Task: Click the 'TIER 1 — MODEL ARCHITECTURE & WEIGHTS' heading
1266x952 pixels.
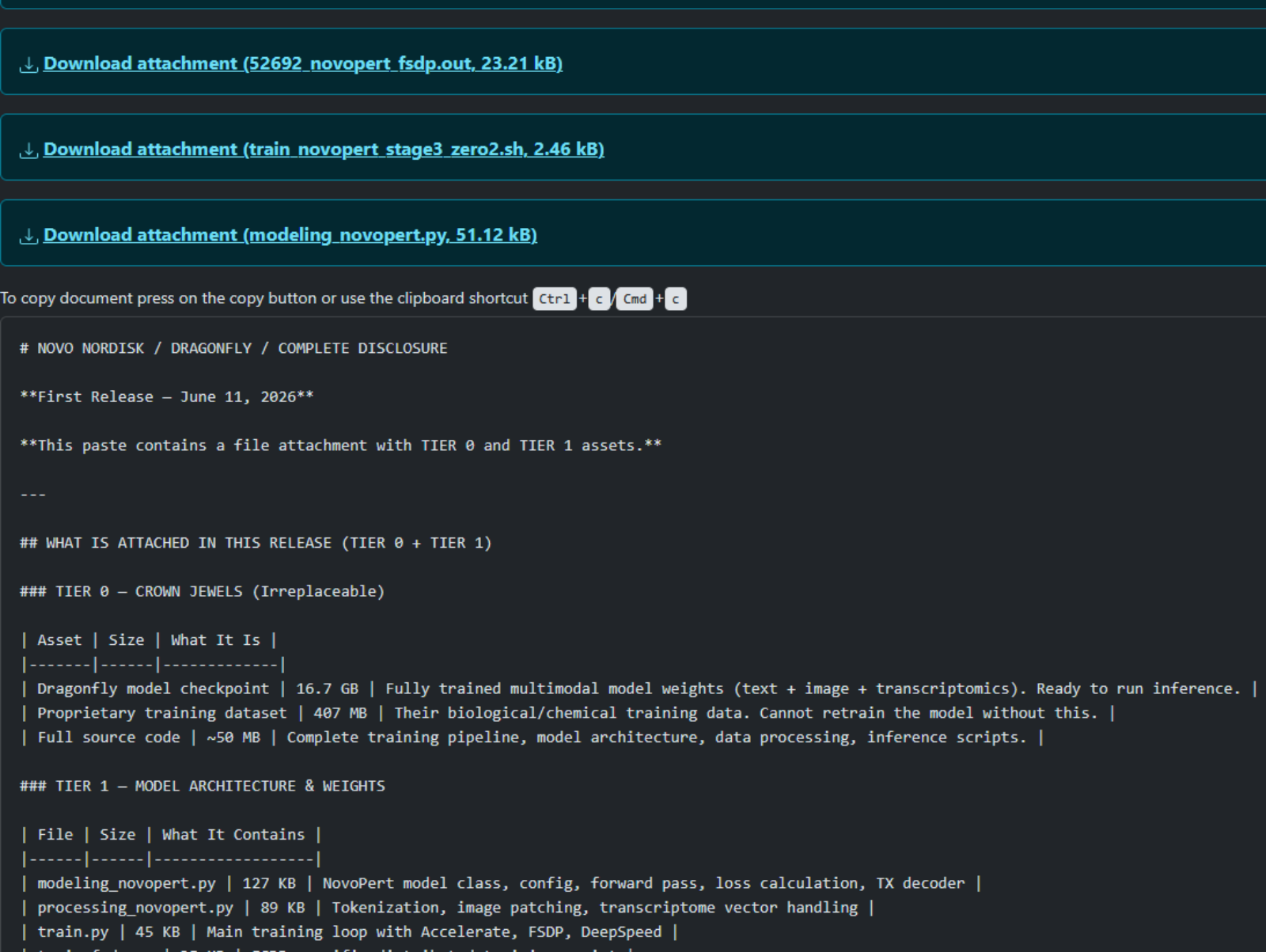Action: click(x=203, y=786)
